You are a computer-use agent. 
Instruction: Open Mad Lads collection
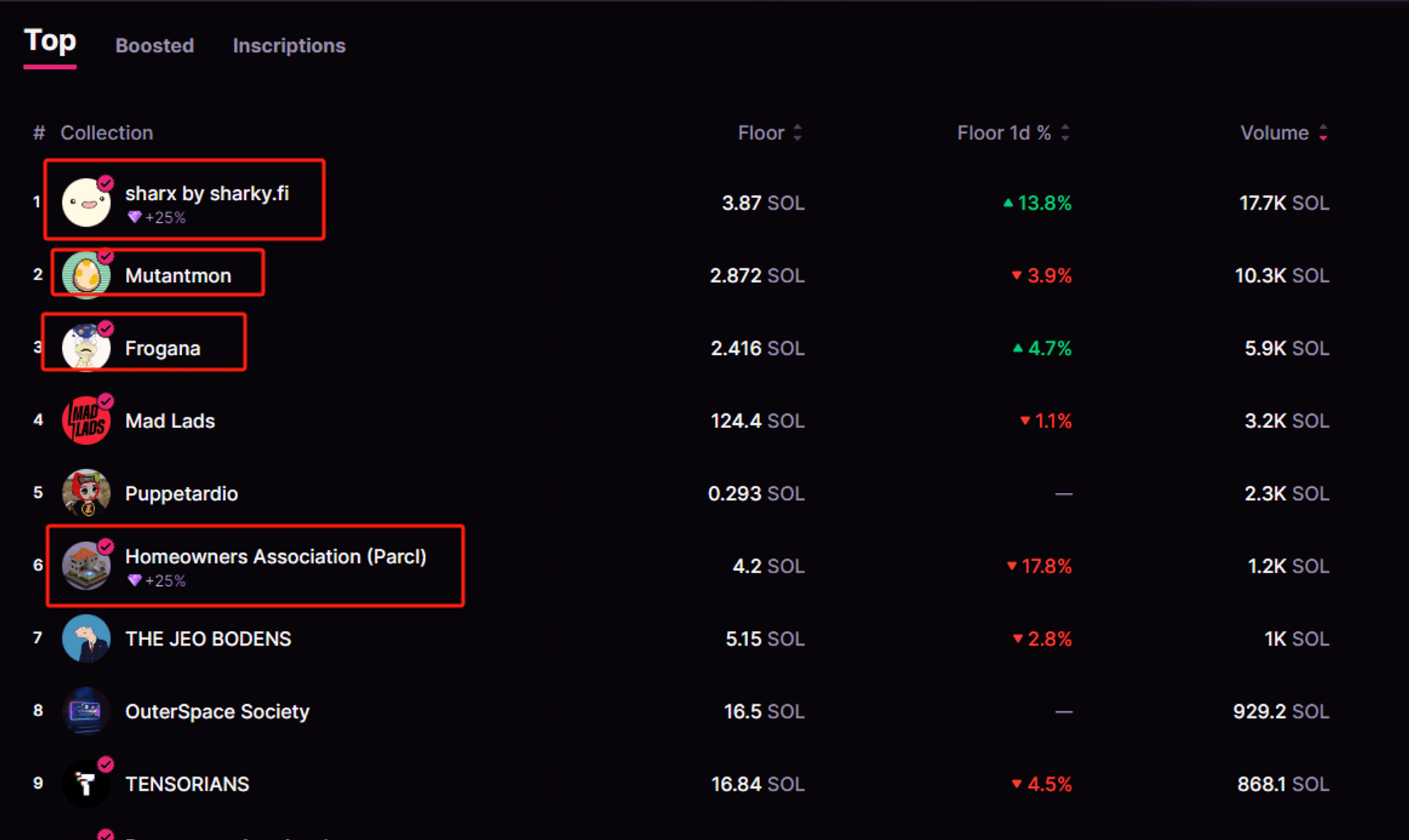pyautogui.click(x=170, y=421)
